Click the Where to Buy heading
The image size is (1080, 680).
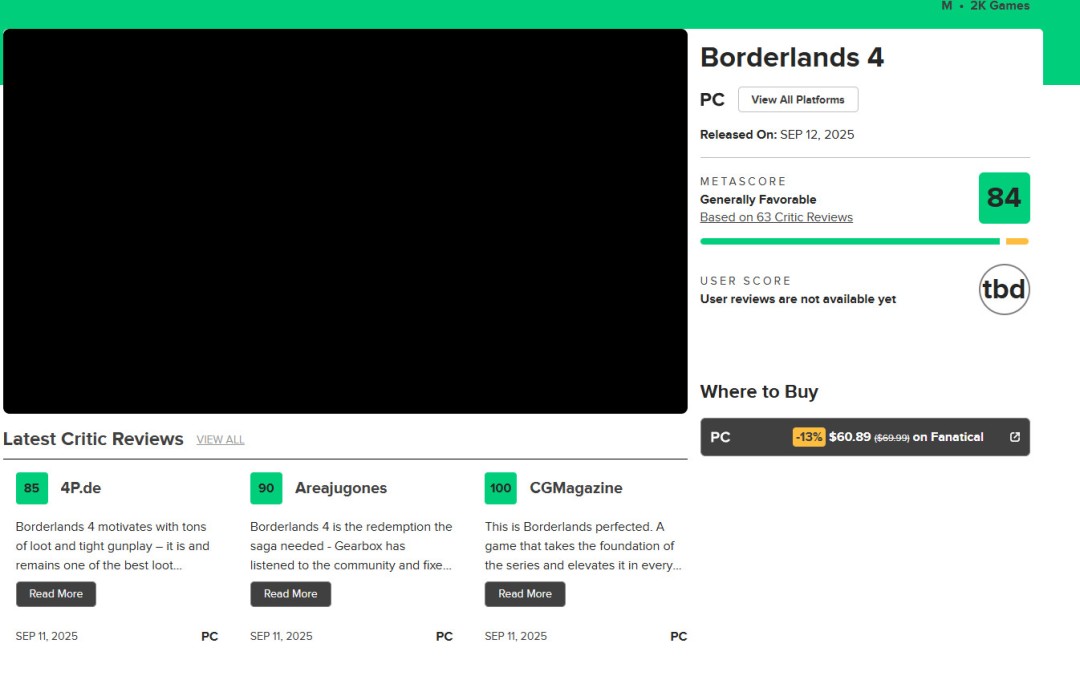(759, 391)
